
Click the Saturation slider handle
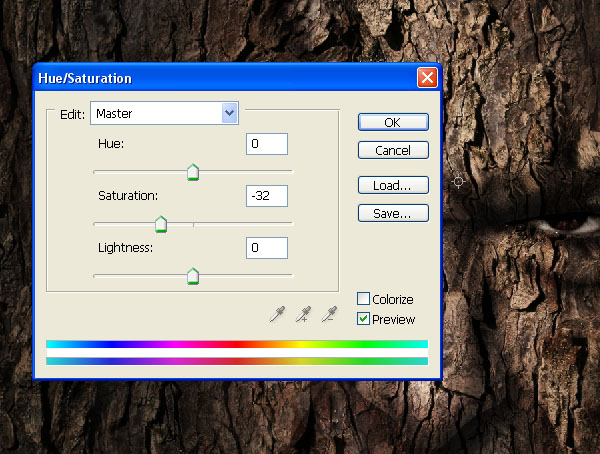[160, 225]
